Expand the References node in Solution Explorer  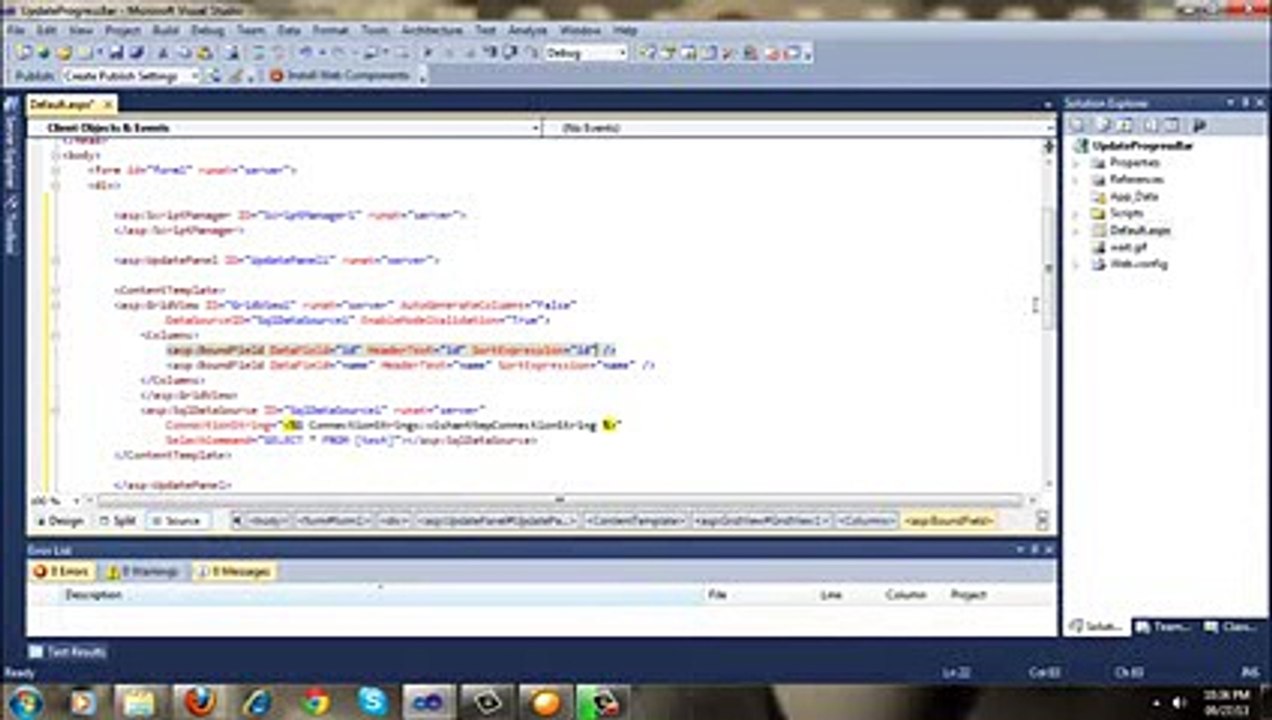[x=1076, y=180]
